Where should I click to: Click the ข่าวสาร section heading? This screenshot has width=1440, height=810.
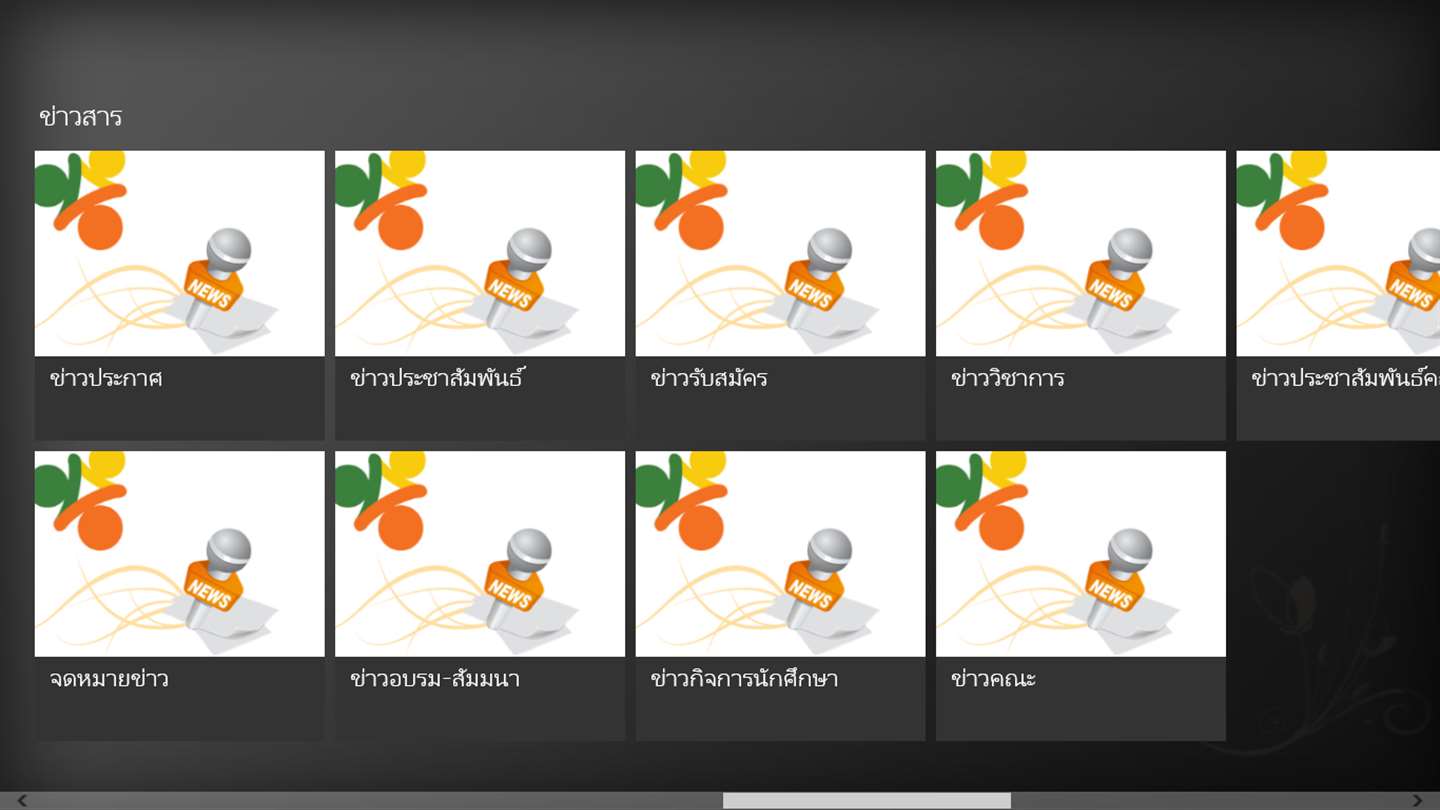[x=80, y=117]
